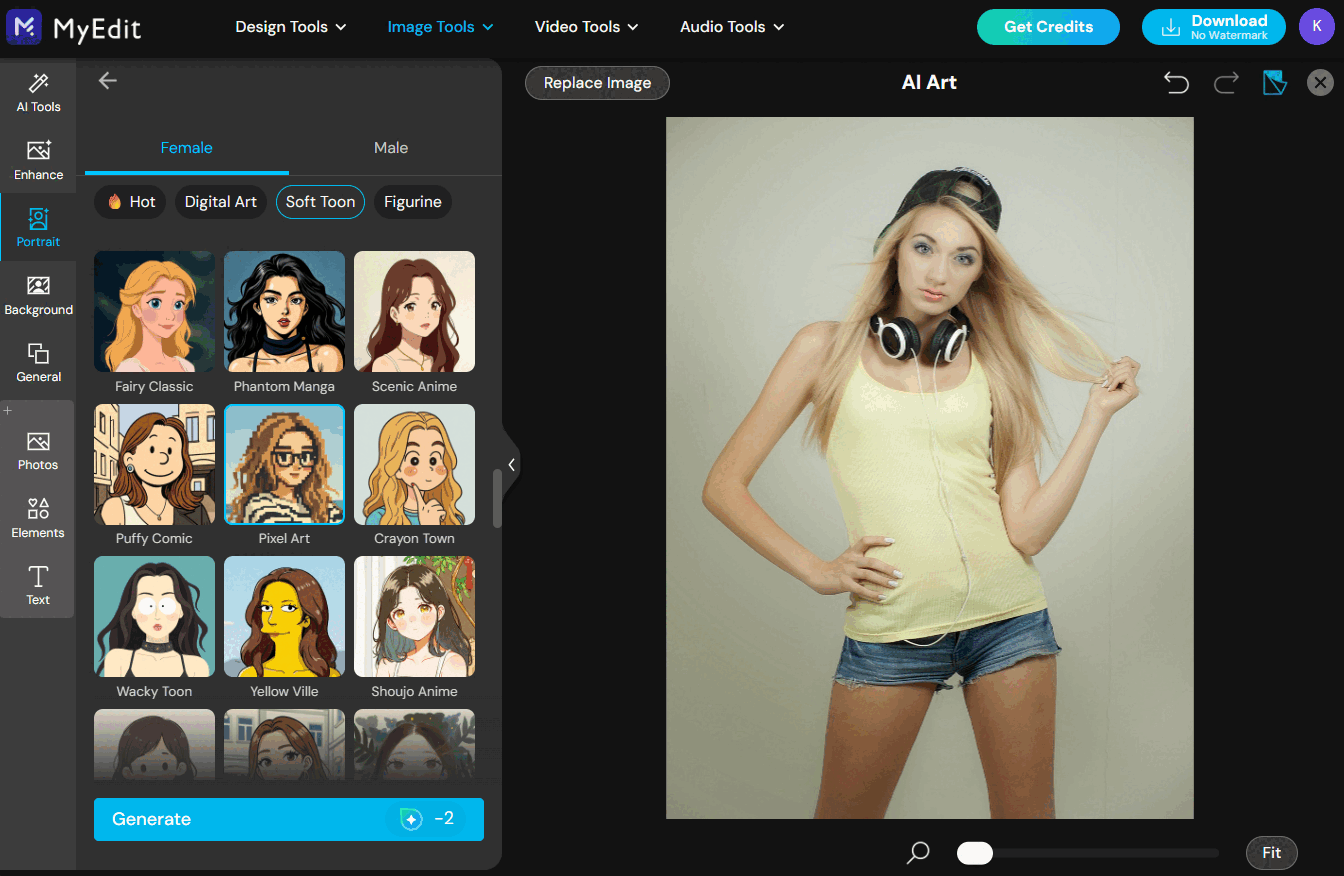
Task: Click the zoom magnifier icon
Action: coord(917,853)
